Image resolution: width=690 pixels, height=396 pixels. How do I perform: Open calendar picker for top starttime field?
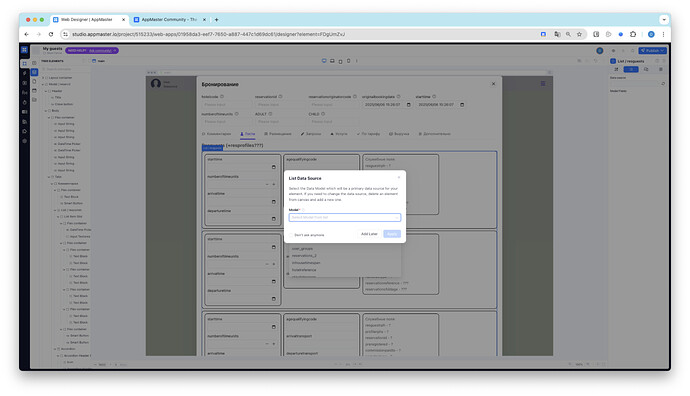(x=462, y=105)
